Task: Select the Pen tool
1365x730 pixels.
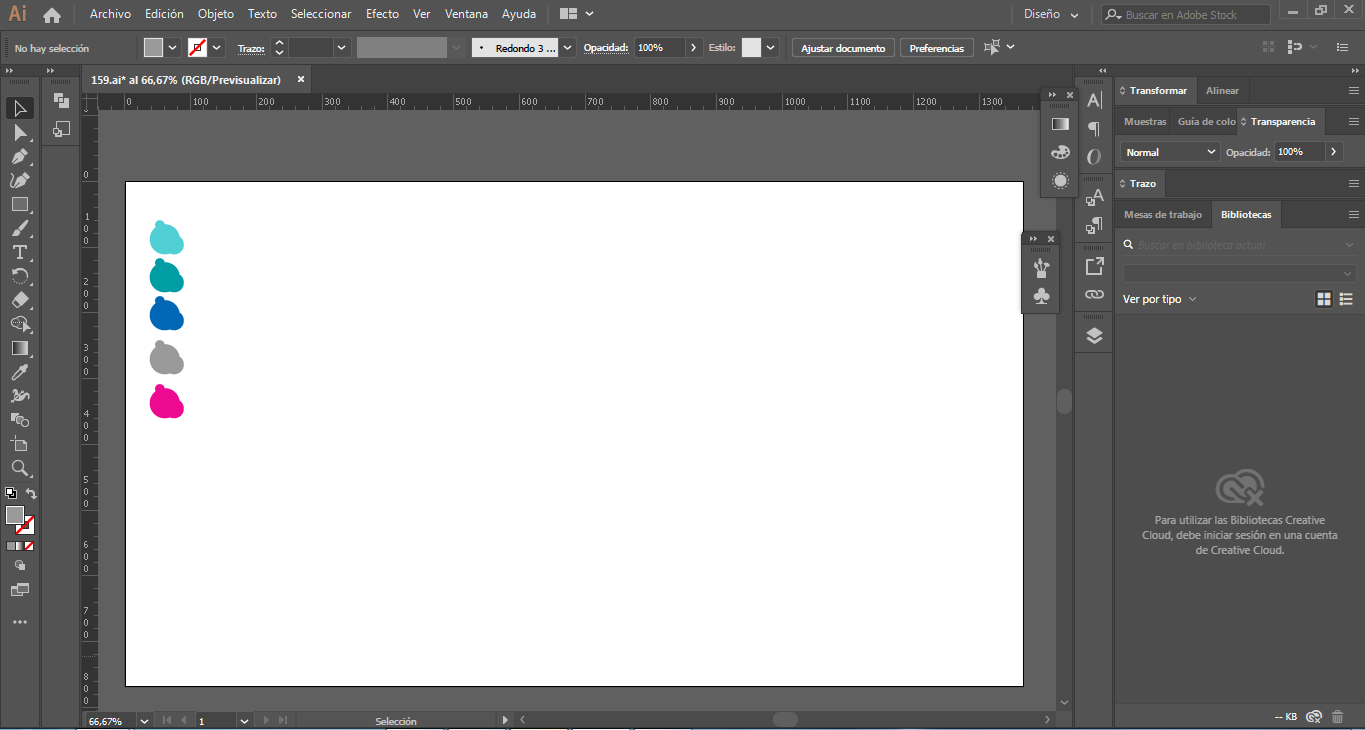Action: (x=20, y=156)
